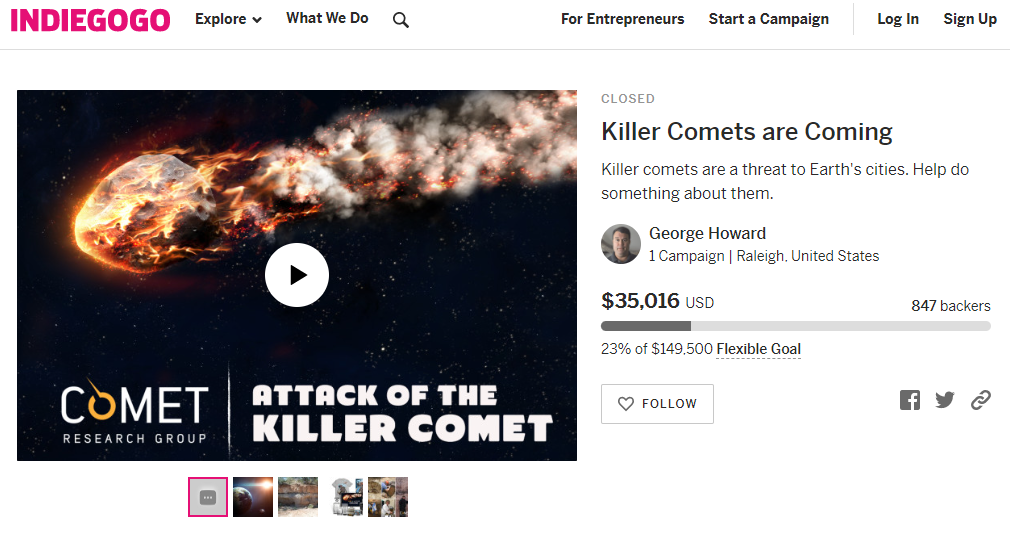Open the What We Do menu

click(x=327, y=18)
